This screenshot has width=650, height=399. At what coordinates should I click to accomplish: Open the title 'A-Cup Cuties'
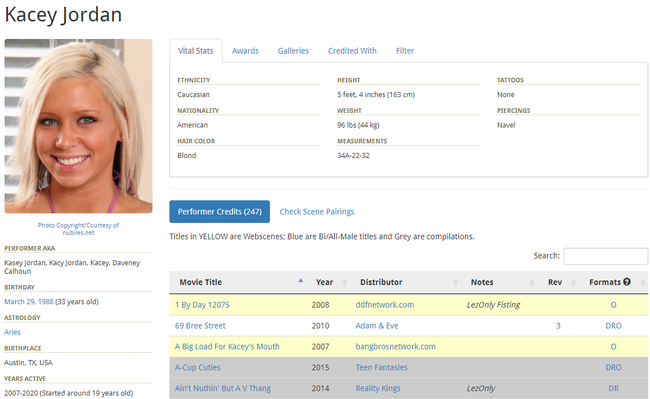tap(198, 368)
